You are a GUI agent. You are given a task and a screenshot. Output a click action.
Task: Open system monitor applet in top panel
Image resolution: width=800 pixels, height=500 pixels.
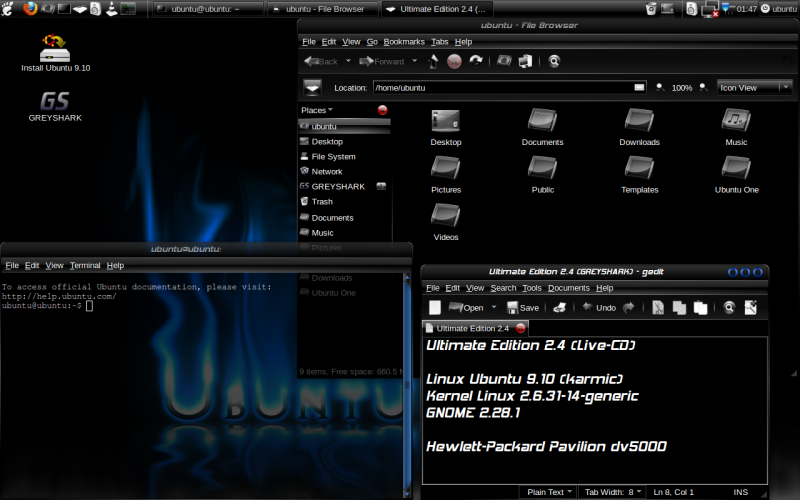pyautogui.click(x=128, y=9)
